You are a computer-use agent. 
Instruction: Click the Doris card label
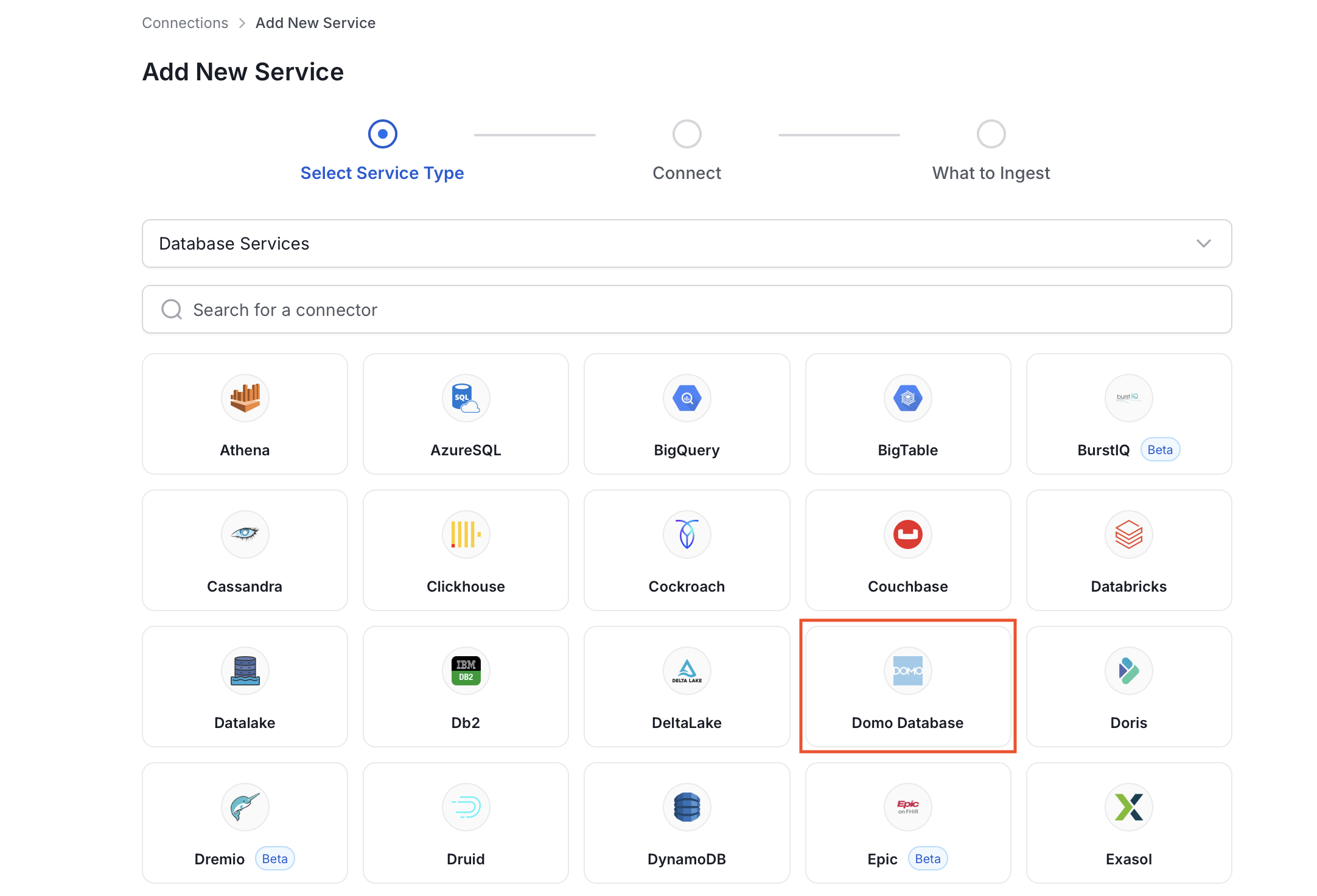[1128, 723]
